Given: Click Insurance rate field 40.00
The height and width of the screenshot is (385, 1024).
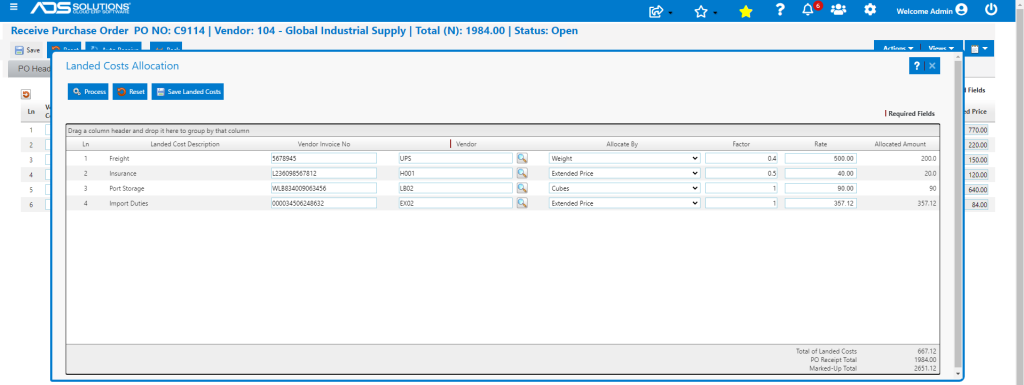Looking at the screenshot, I should [x=821, y=173].
